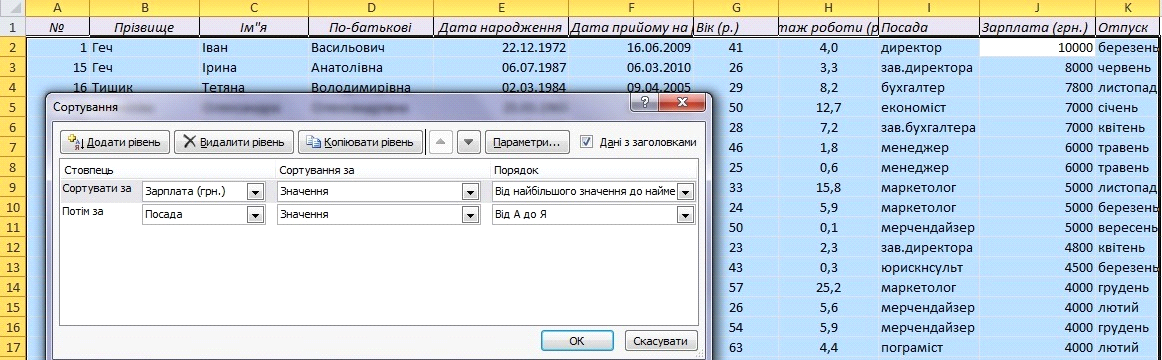Screen dimensions: 1162x360
Task: Open the 'Посада' column dropdown
Action: [x=256, y=216]
